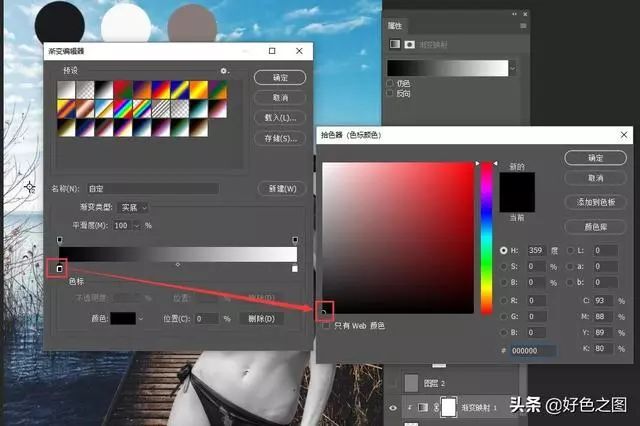The height and width of the screenshot is (426, 640).
Task: Enable the 反向 reverse checkbox
Action: tap(390, 93)
